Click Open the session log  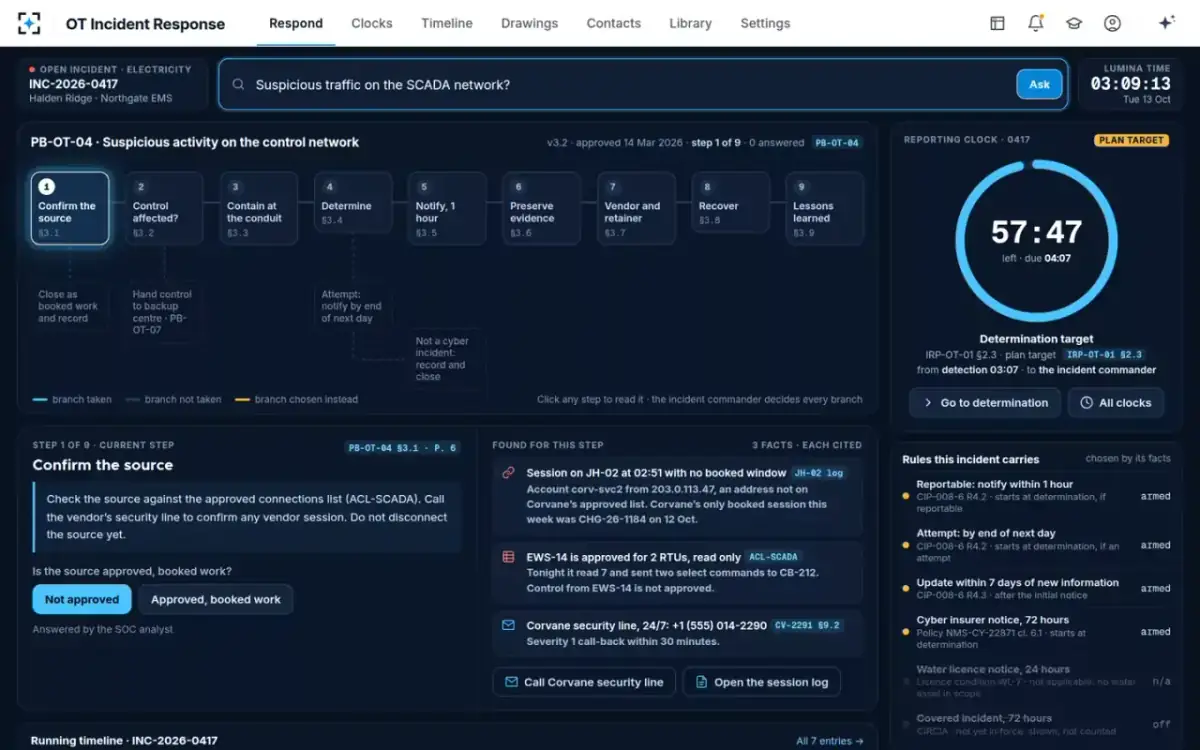[x=761, y=682]
